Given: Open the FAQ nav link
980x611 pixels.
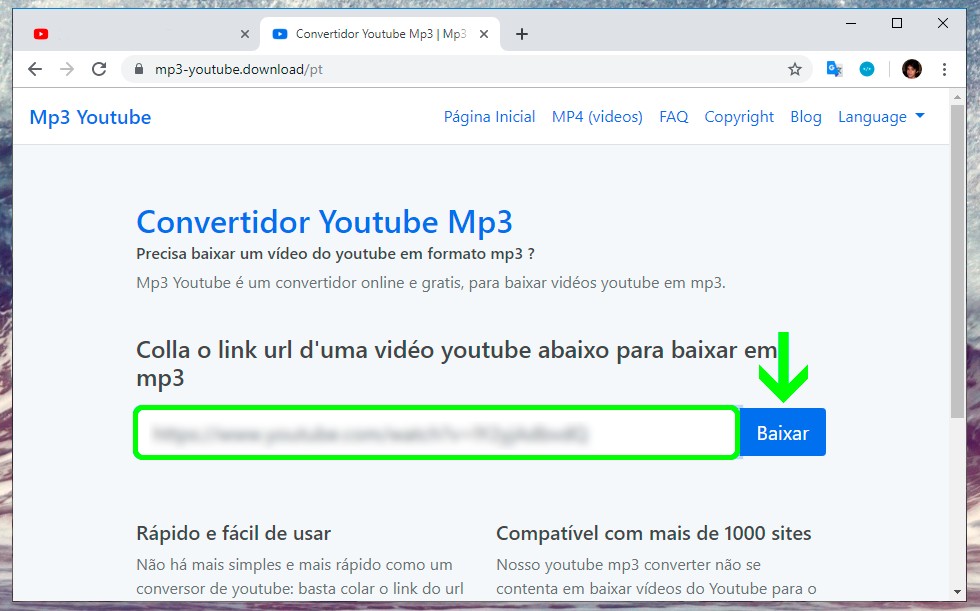Looking at the screenshot, I should (673, 117).
